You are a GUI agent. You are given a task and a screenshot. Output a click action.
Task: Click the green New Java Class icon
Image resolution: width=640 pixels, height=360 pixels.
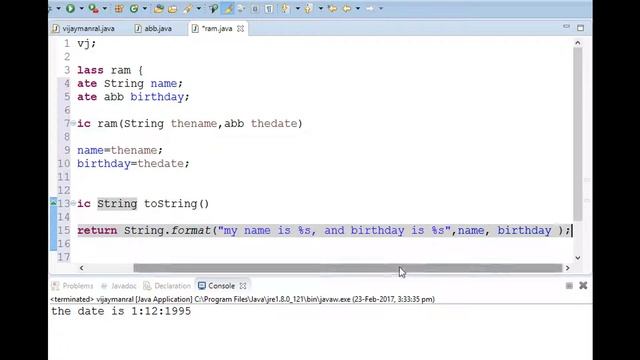[x=134, y=8]
